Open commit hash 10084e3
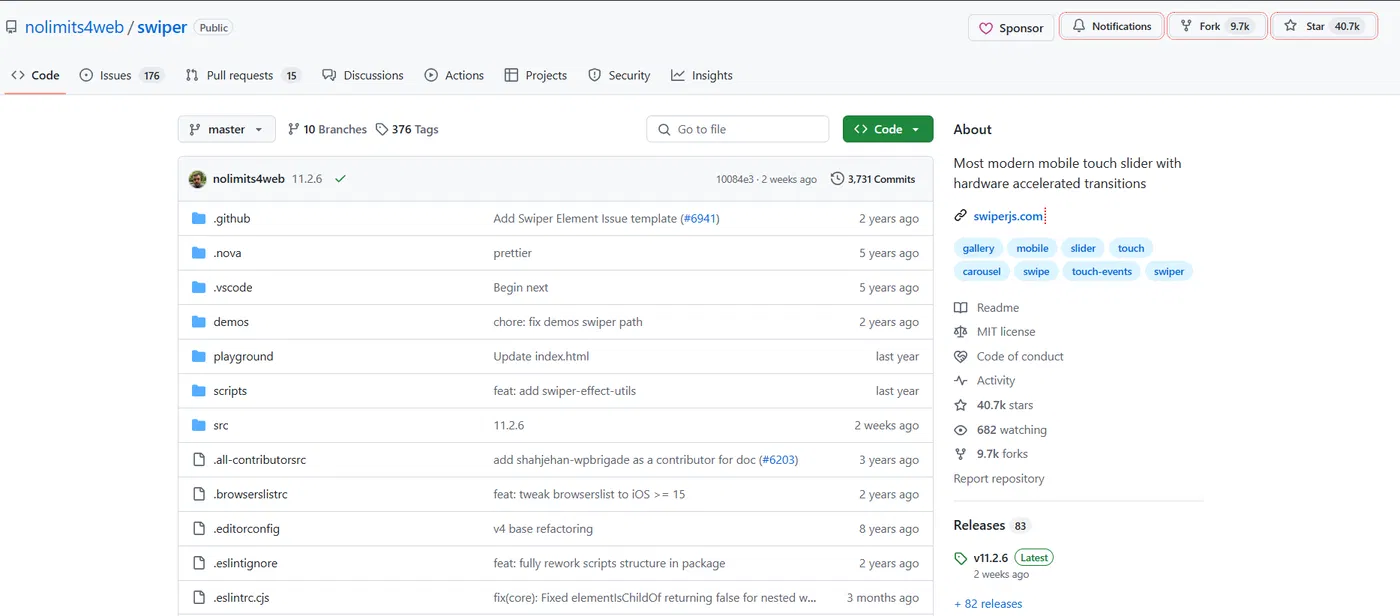Image resolution: width=1400 pixels, height=616 pixels. [x=736, y=179]
